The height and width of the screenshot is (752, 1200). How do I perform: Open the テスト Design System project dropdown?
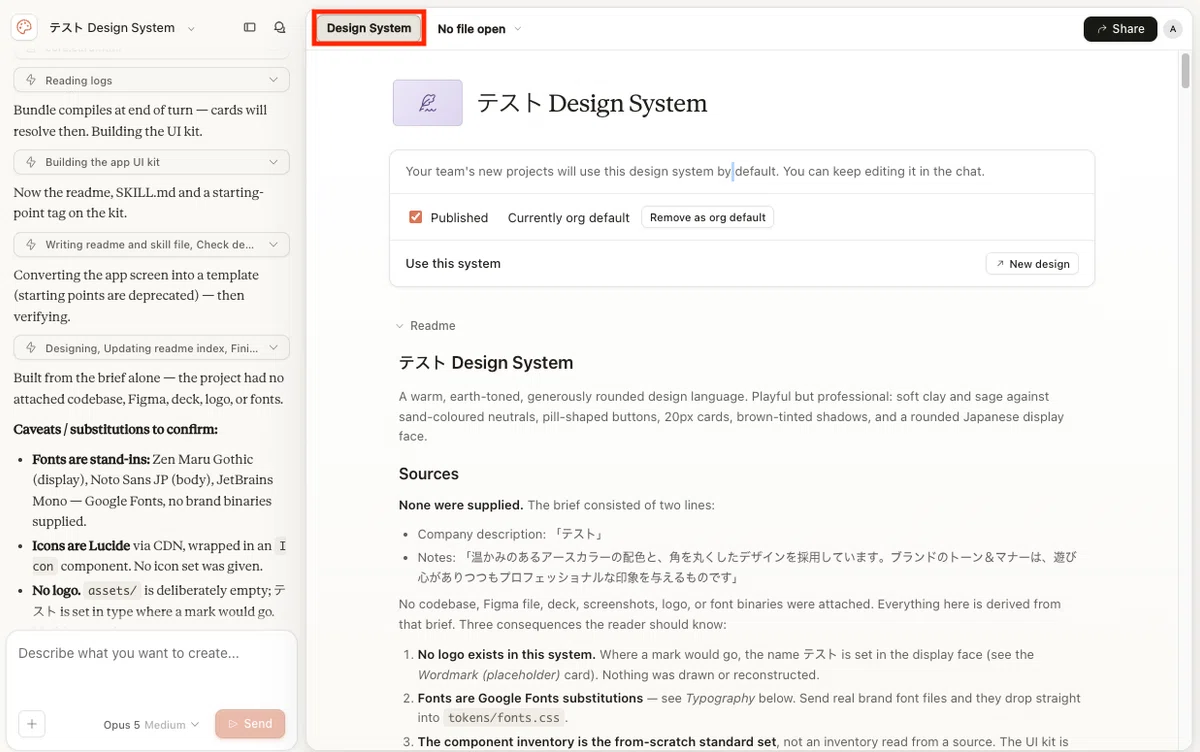123,28
